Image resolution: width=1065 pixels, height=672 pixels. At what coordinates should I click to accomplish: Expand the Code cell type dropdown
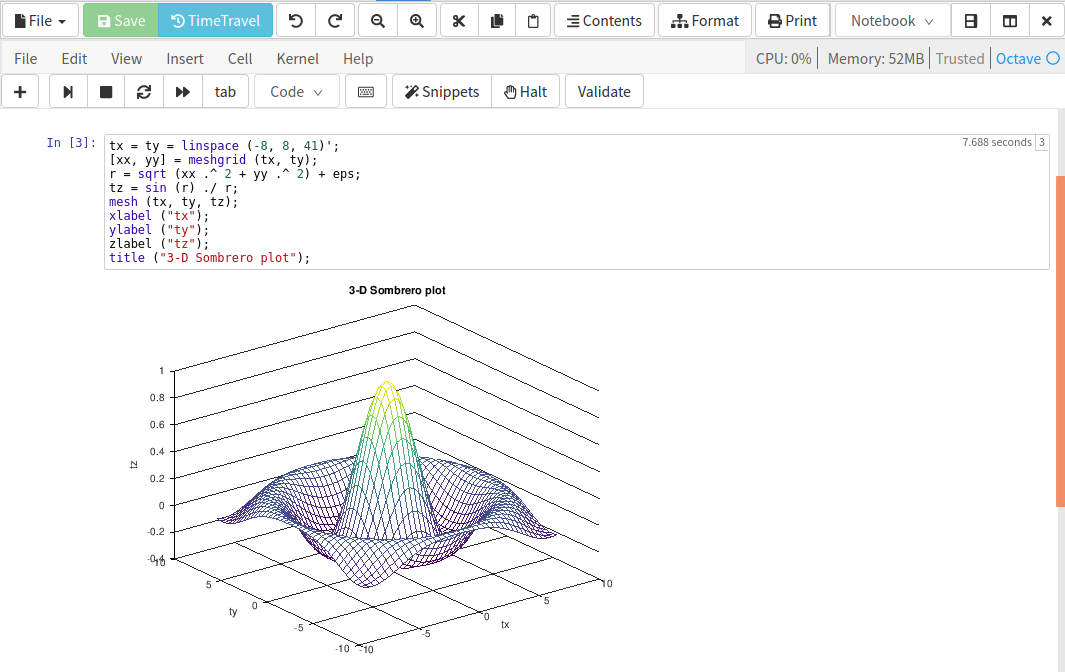click(x=297, y=92)
